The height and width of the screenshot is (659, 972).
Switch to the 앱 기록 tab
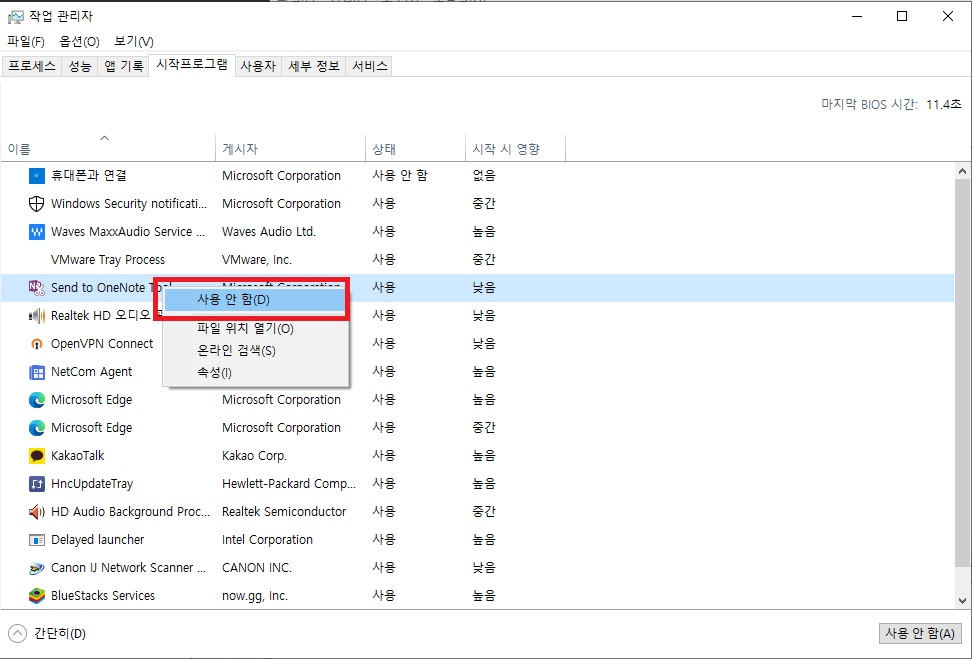click(123, 66)
